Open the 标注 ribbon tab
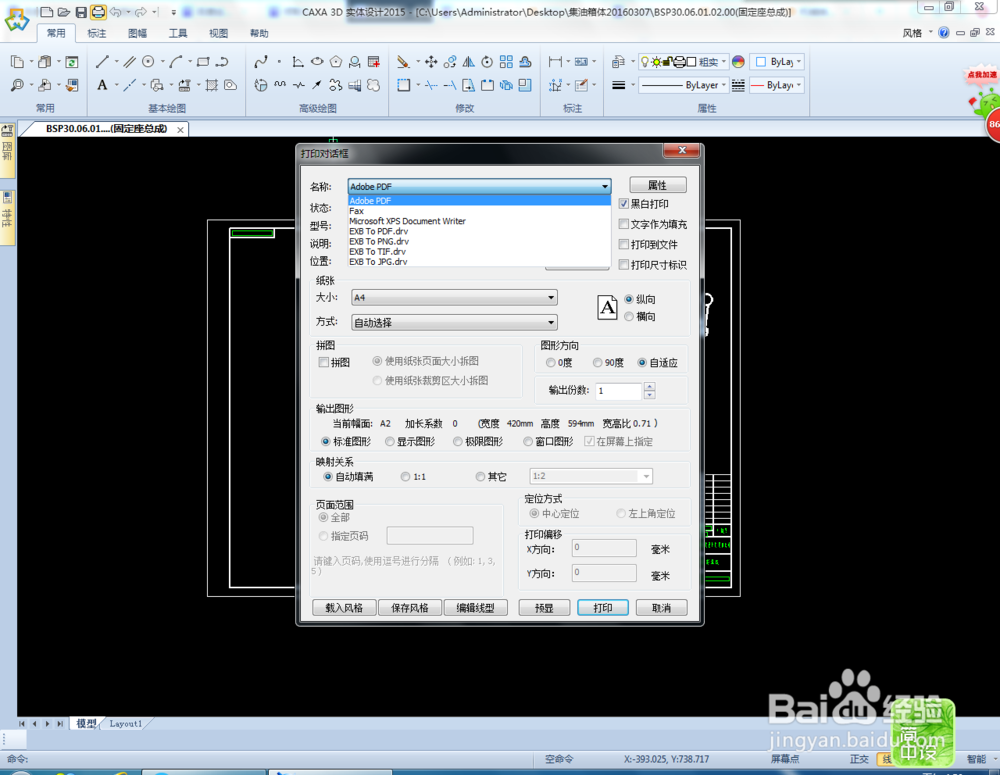The width and height of the screenshot is (1000, 775). 97,33
